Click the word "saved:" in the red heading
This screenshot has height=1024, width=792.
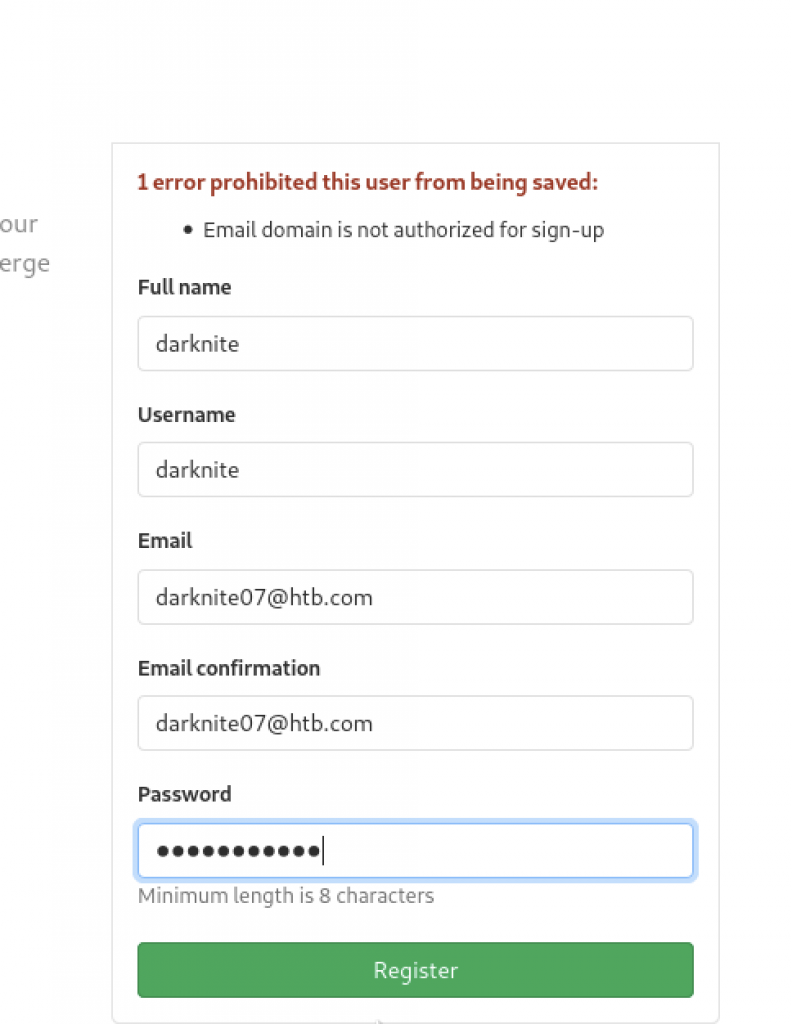coord(567,182)
